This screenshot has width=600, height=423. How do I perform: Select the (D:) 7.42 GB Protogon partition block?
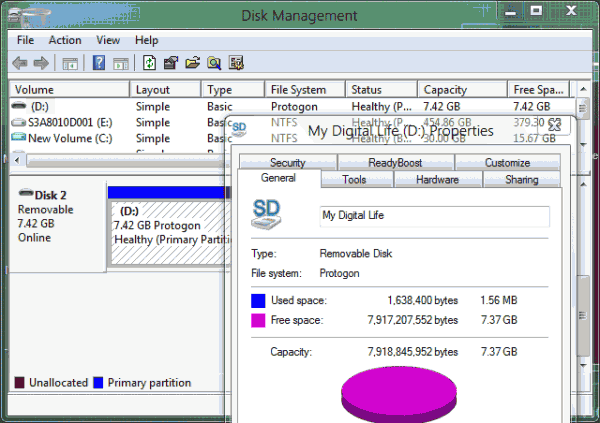[171, 233]
